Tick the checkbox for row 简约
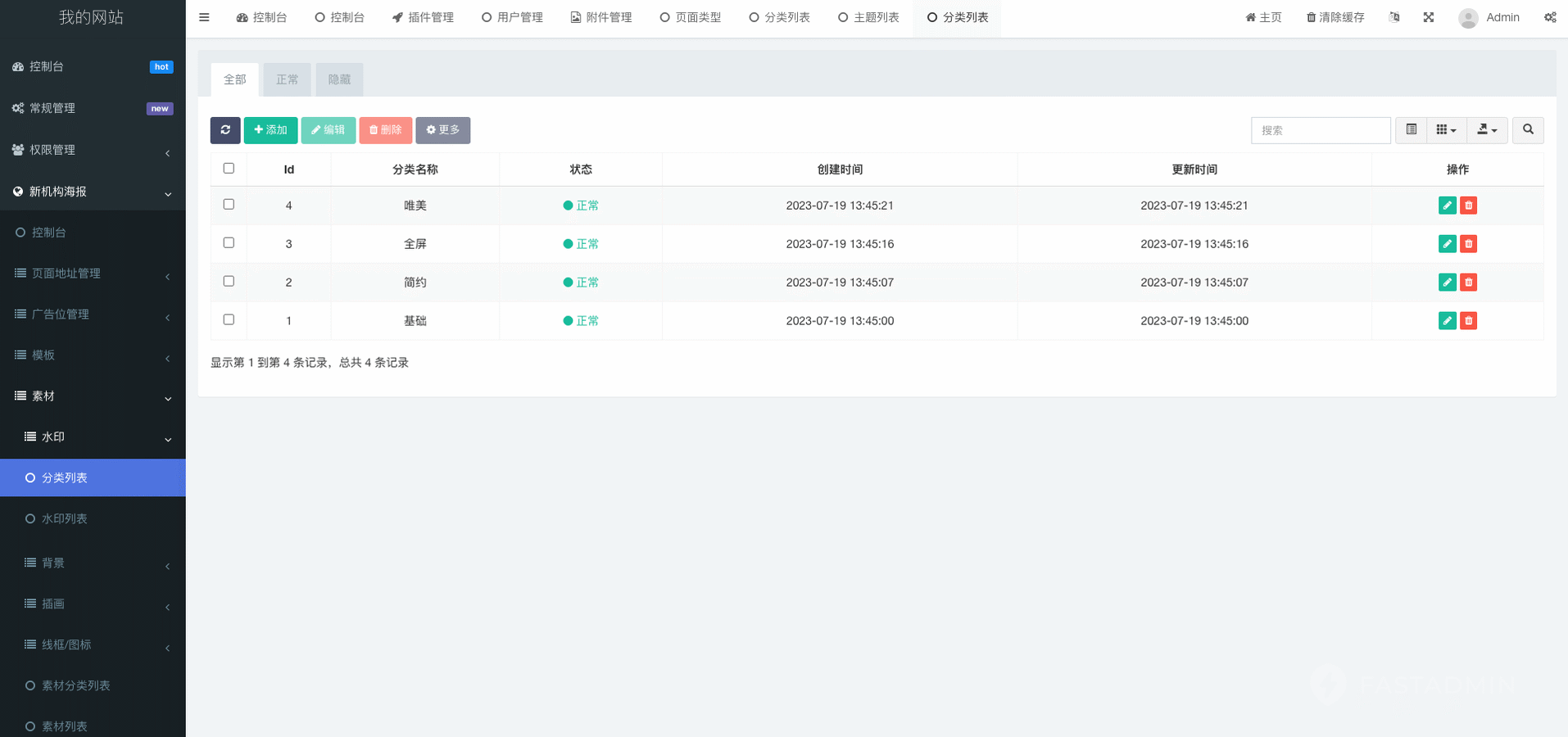 pyautogui.click(x=229, y=282)
